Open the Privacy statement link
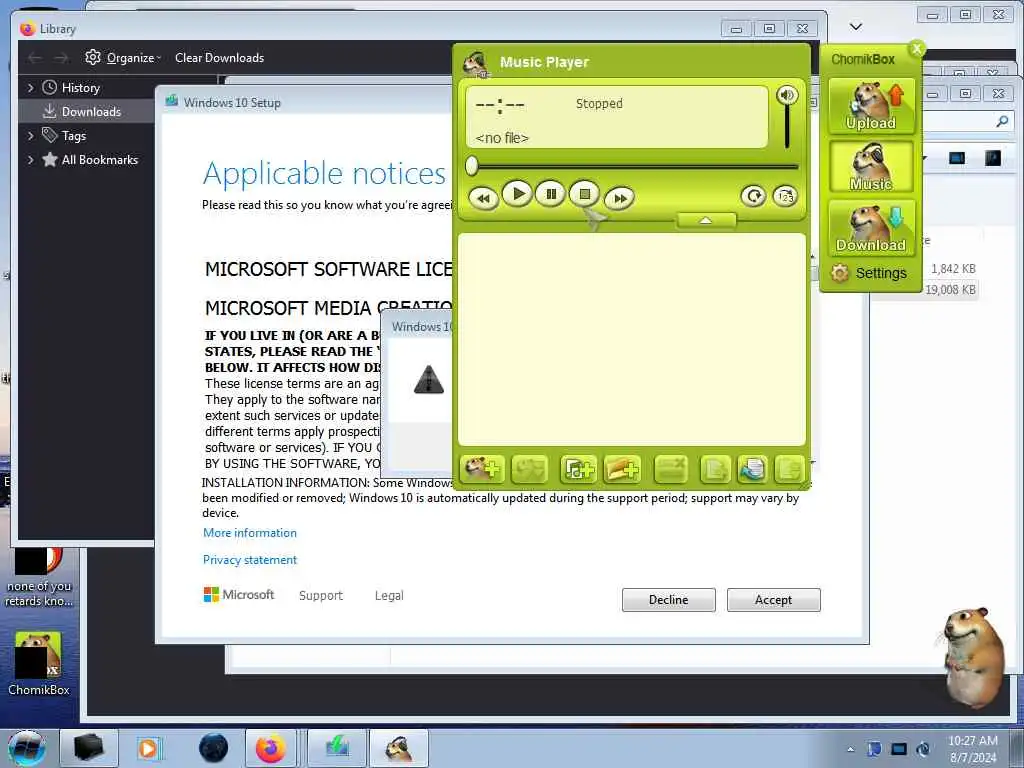This screenshot has height=768, width=1024. [249, 560]
